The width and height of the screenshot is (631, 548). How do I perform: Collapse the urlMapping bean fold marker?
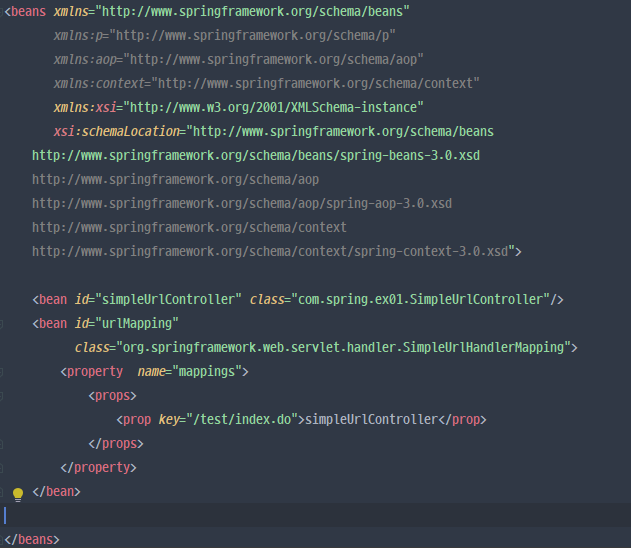pyautogui.click(x=1, y=323)
